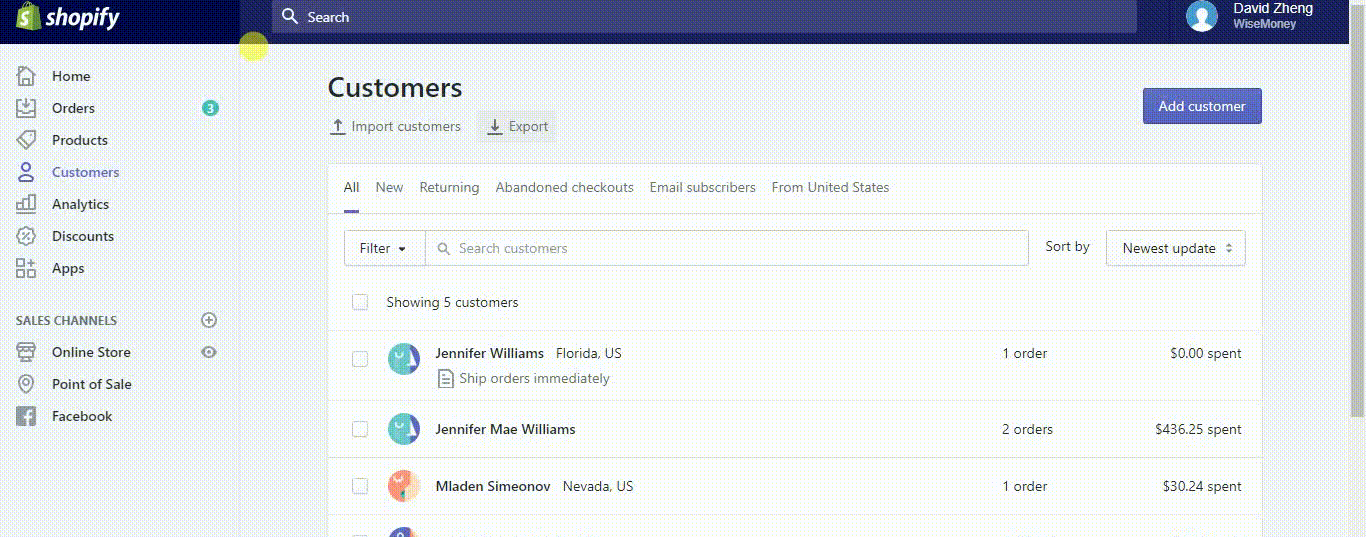Switch to the New tab
The image size is (1366, 537).
pyautogui.click(x=389, y=188)
